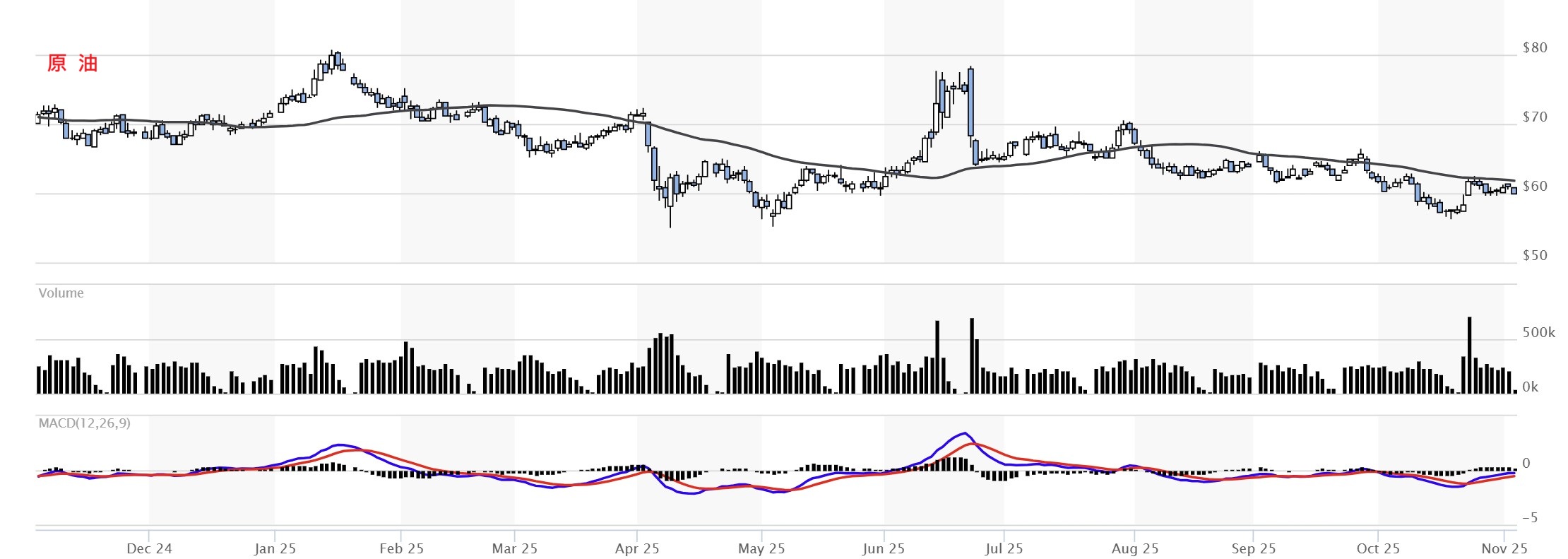Click the $80 price axis label

click(1534, 48)
